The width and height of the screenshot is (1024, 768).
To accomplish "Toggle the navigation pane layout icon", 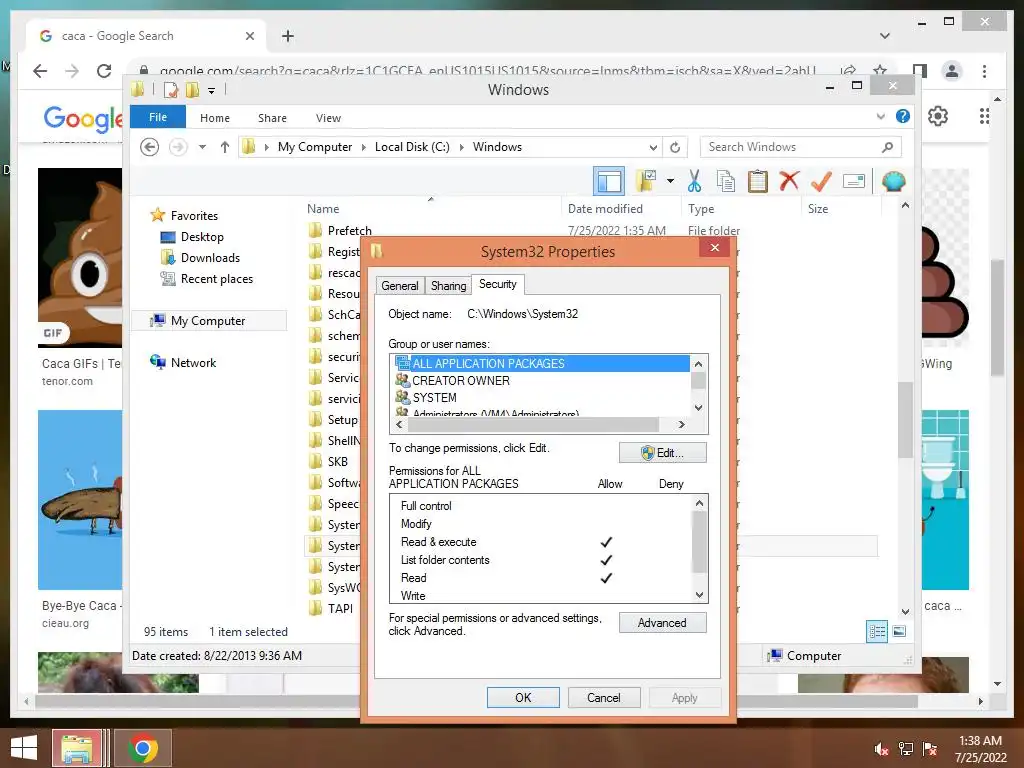I will pyautogui.click(x=609, y=182).
